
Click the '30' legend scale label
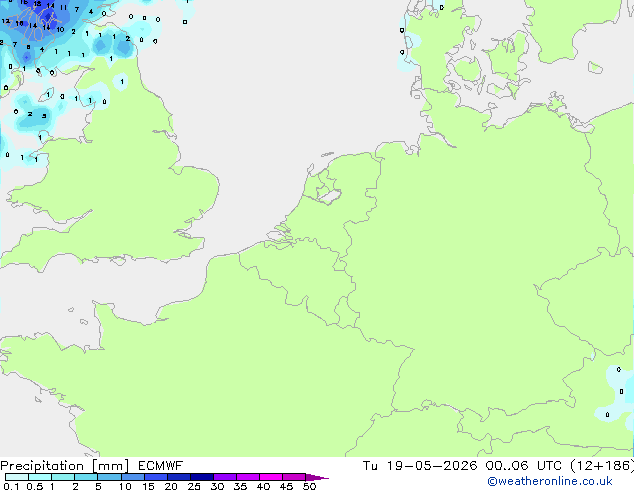click(x=217, y=486)
